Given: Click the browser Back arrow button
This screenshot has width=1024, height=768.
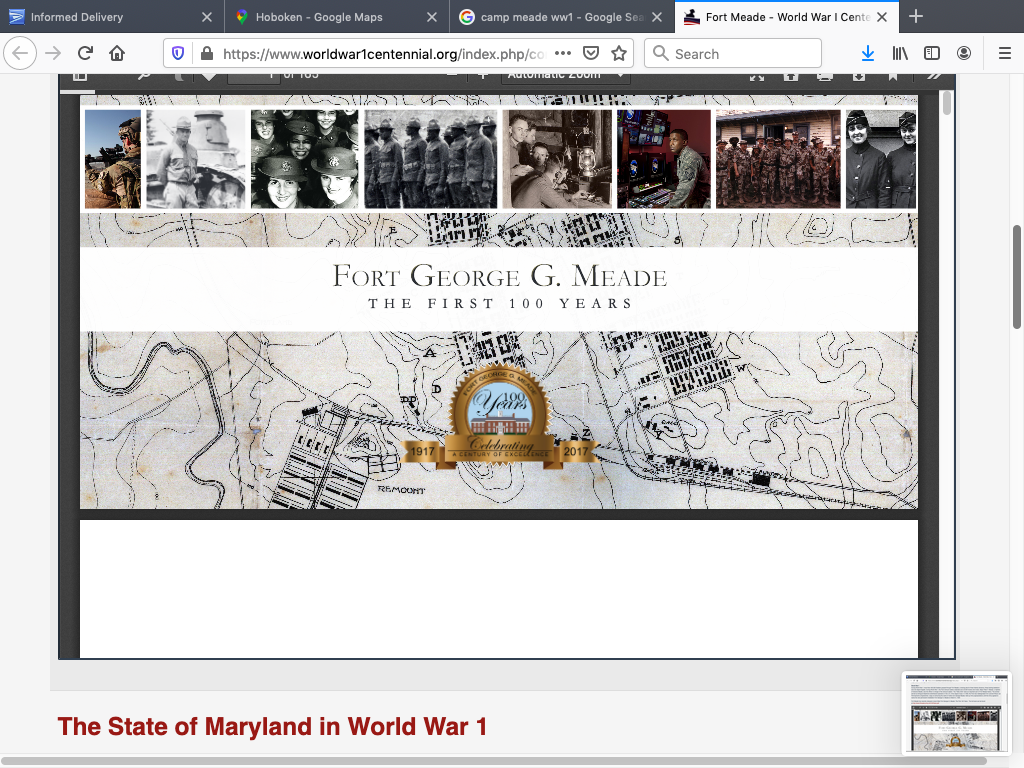Looking at the screenshot, I should (22, 53).
